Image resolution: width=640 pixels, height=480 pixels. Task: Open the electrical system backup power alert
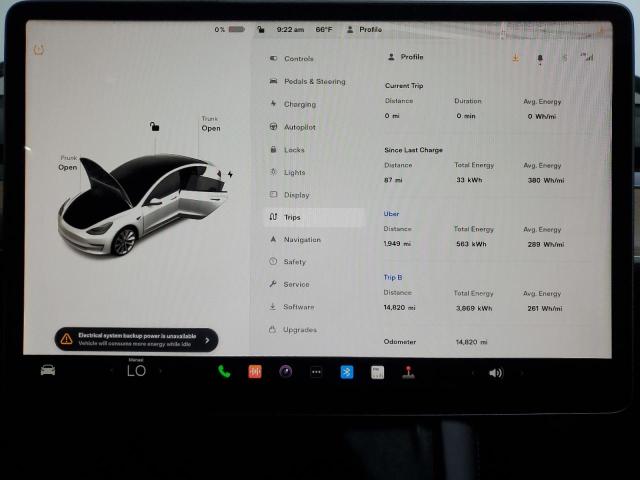click(x=136, y=339)
